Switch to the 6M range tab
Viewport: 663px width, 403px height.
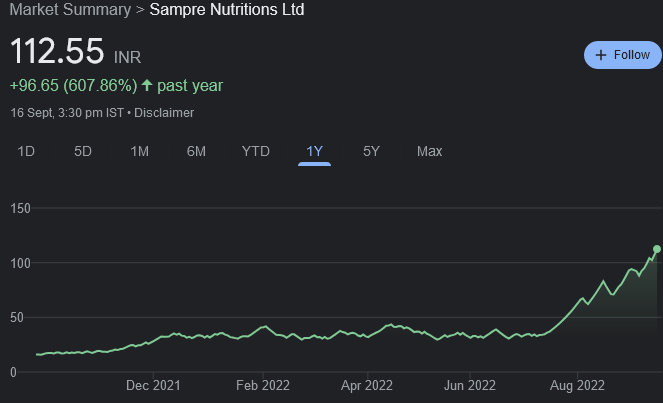(196, 151)
